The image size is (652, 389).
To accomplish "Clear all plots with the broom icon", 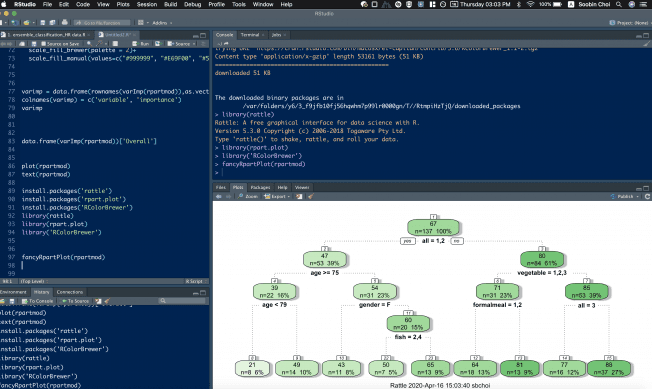I will click(310, 196).
